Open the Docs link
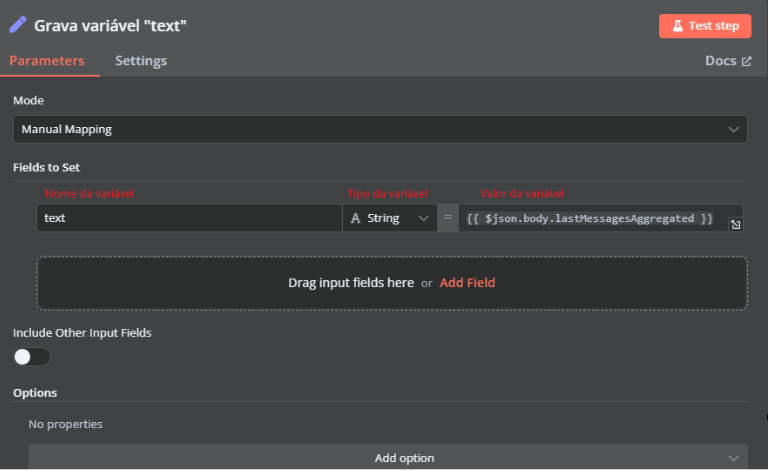Viewport: 768px width, 470px height. [x=720, y=61]
